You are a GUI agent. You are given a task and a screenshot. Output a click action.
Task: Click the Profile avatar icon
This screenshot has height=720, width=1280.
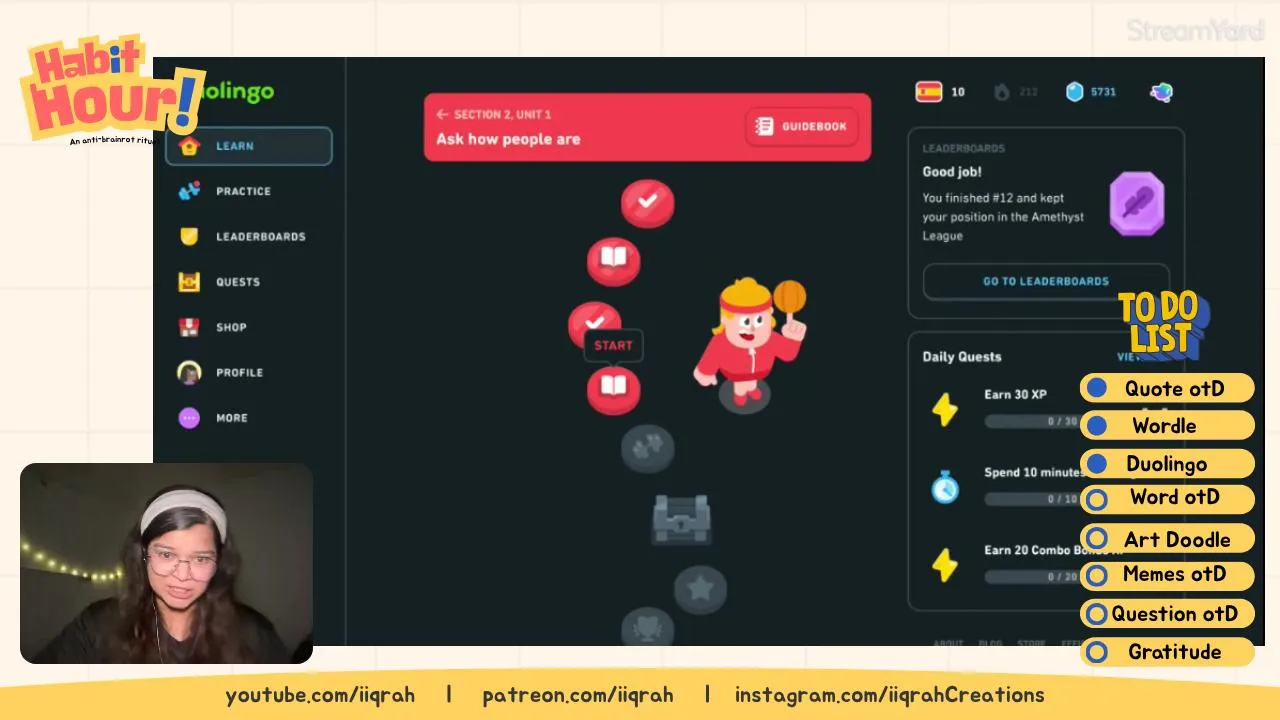click(189, 372)
